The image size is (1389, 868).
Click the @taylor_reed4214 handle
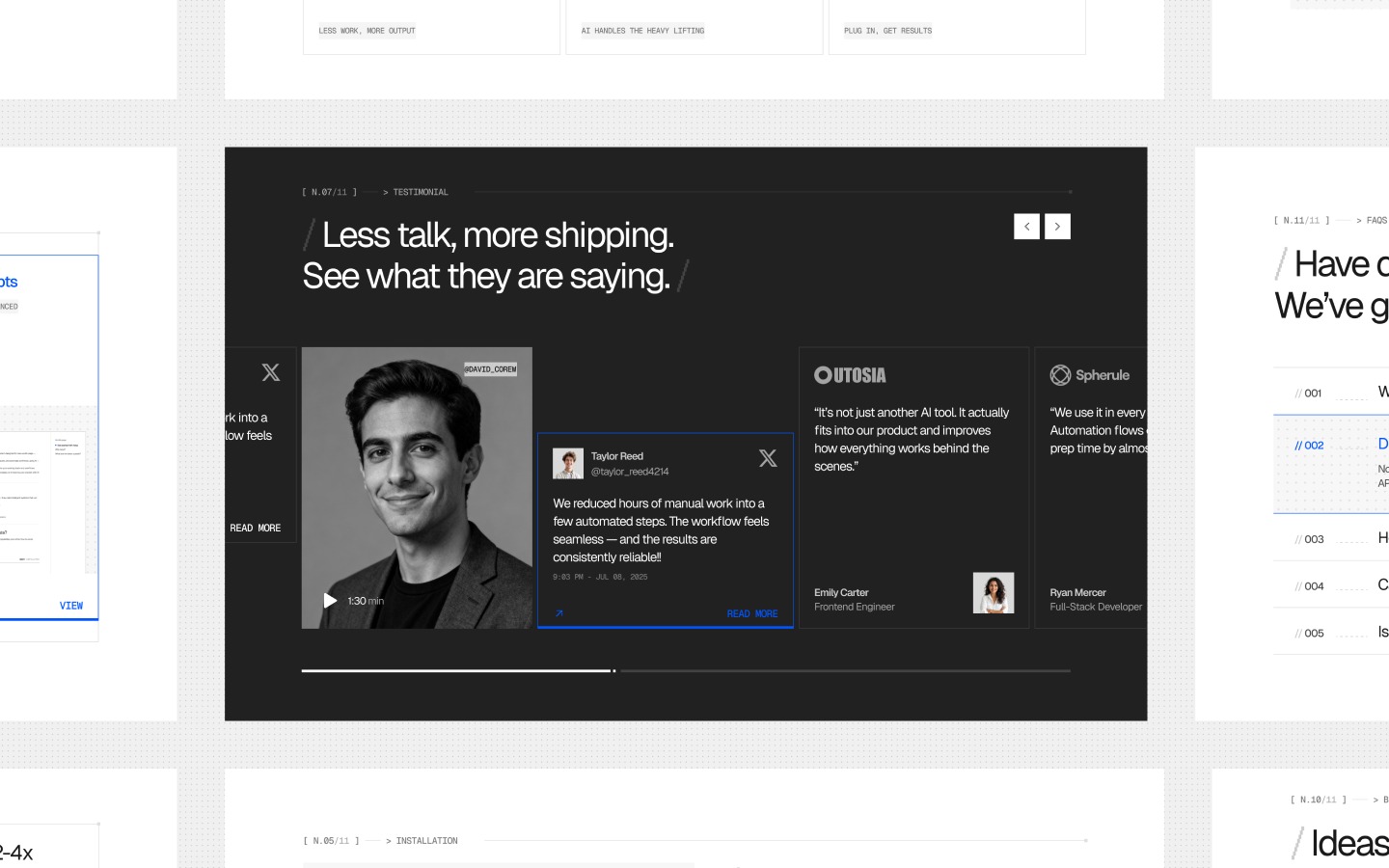[630, 472]
